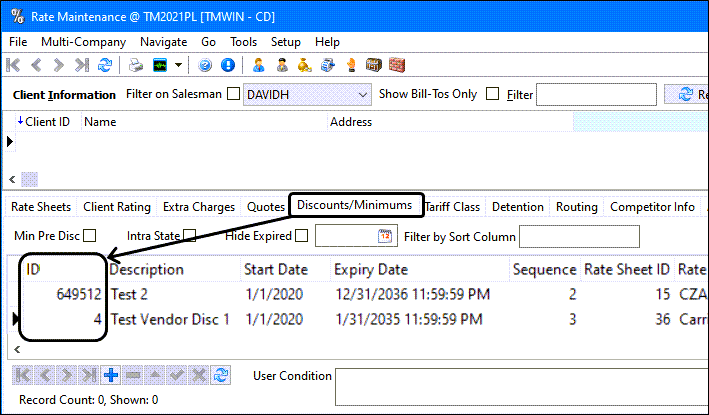Click the blue exclamation mark icon
Viewport: 709px width, 415px height.
[228, 65]
